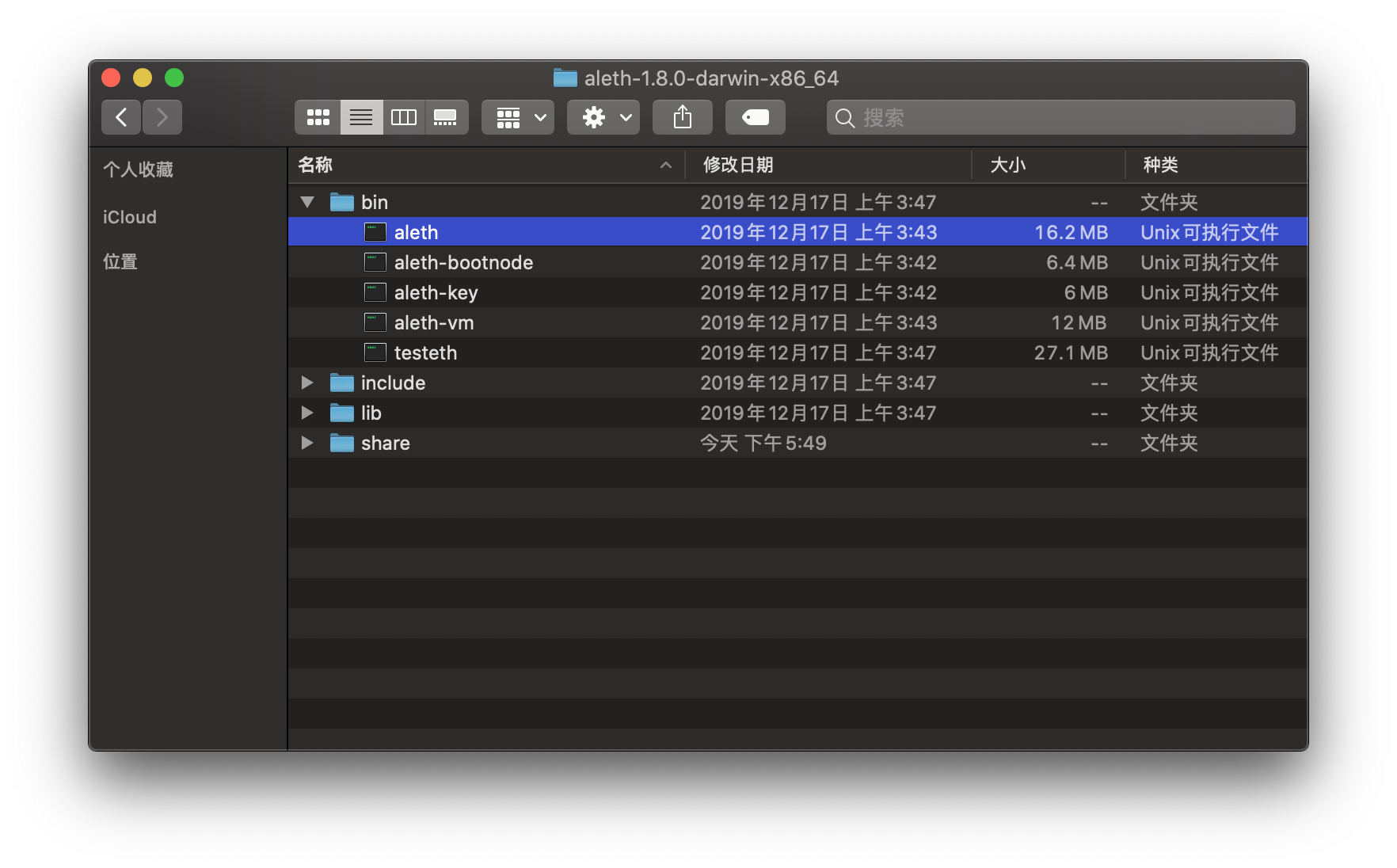Switch to list view
The height and width of the screenshot is (868, 1397).
coord(361,117)
